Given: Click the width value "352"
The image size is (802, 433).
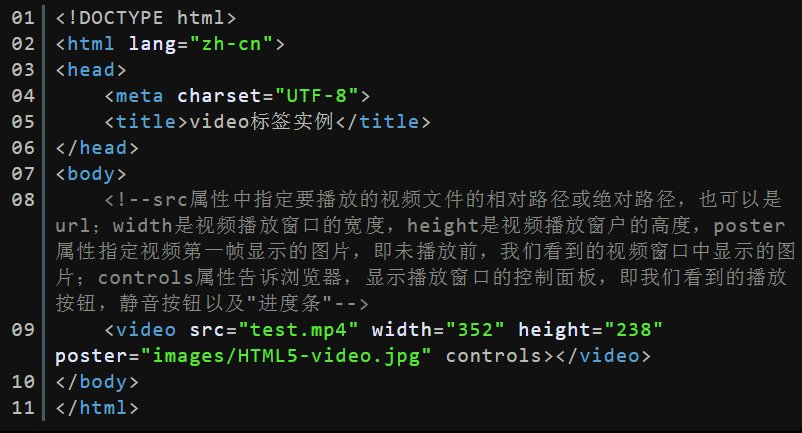Looking at the screenshot, I should pyautogui.click(x=475, y=330).
